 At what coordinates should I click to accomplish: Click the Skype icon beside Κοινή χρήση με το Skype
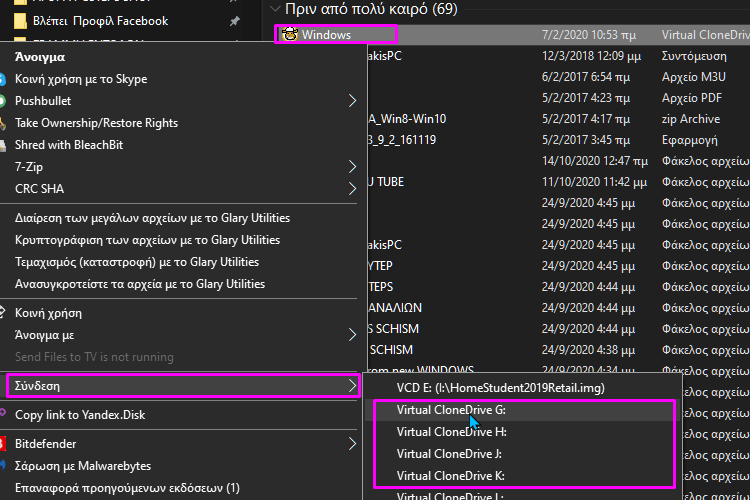2,79
